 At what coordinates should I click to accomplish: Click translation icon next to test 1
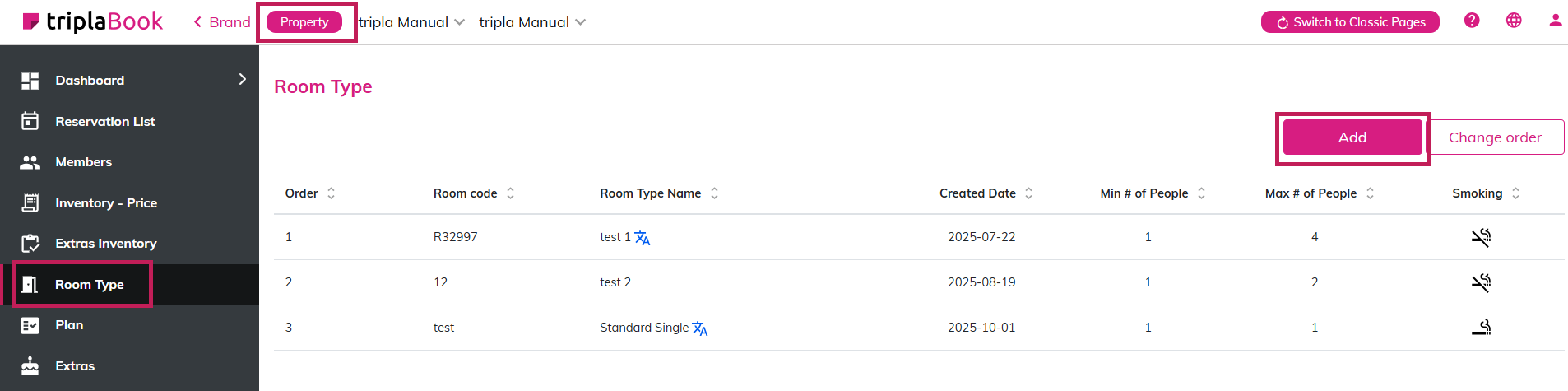tap(643, 239)
